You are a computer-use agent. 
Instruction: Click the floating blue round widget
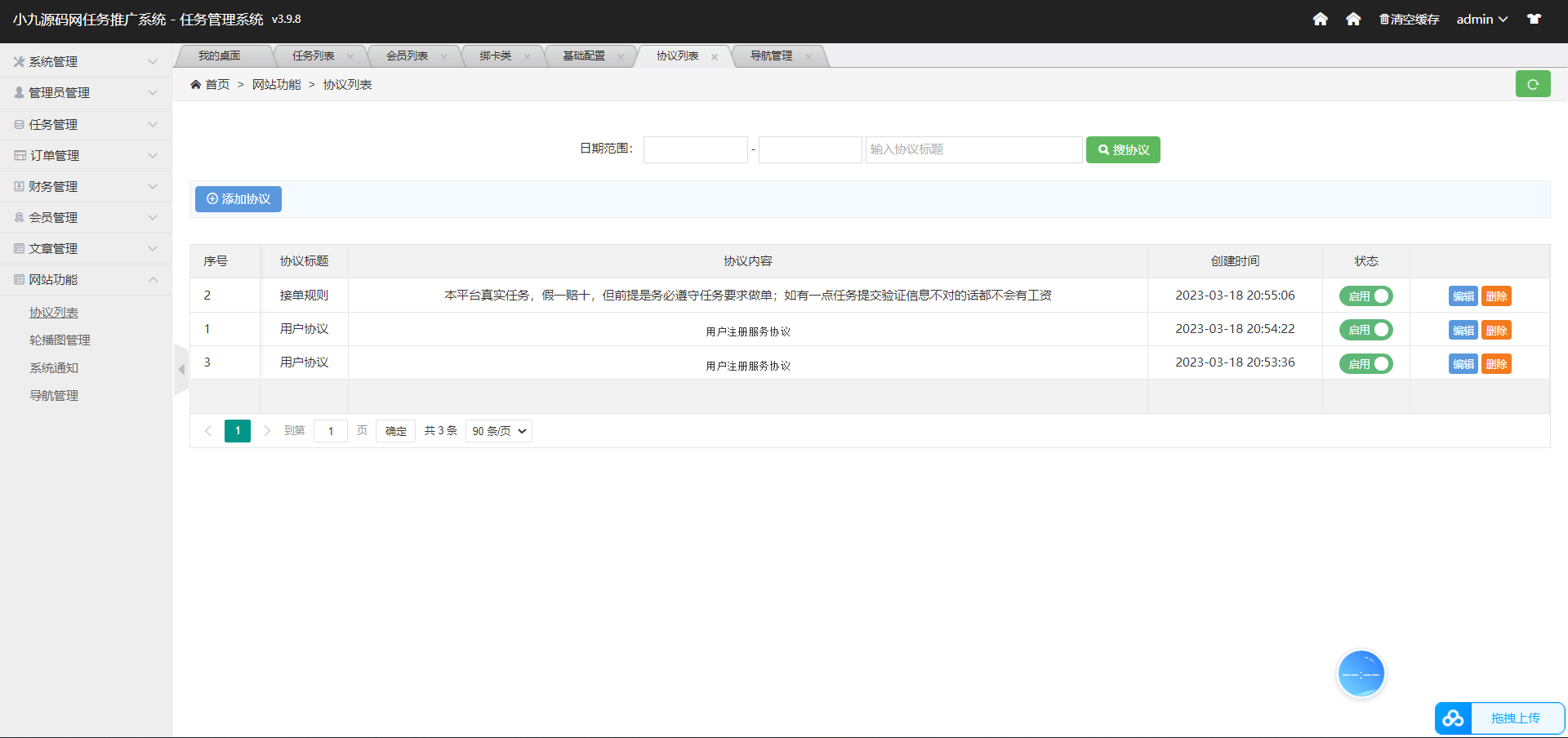click(x=1361, y=674)
